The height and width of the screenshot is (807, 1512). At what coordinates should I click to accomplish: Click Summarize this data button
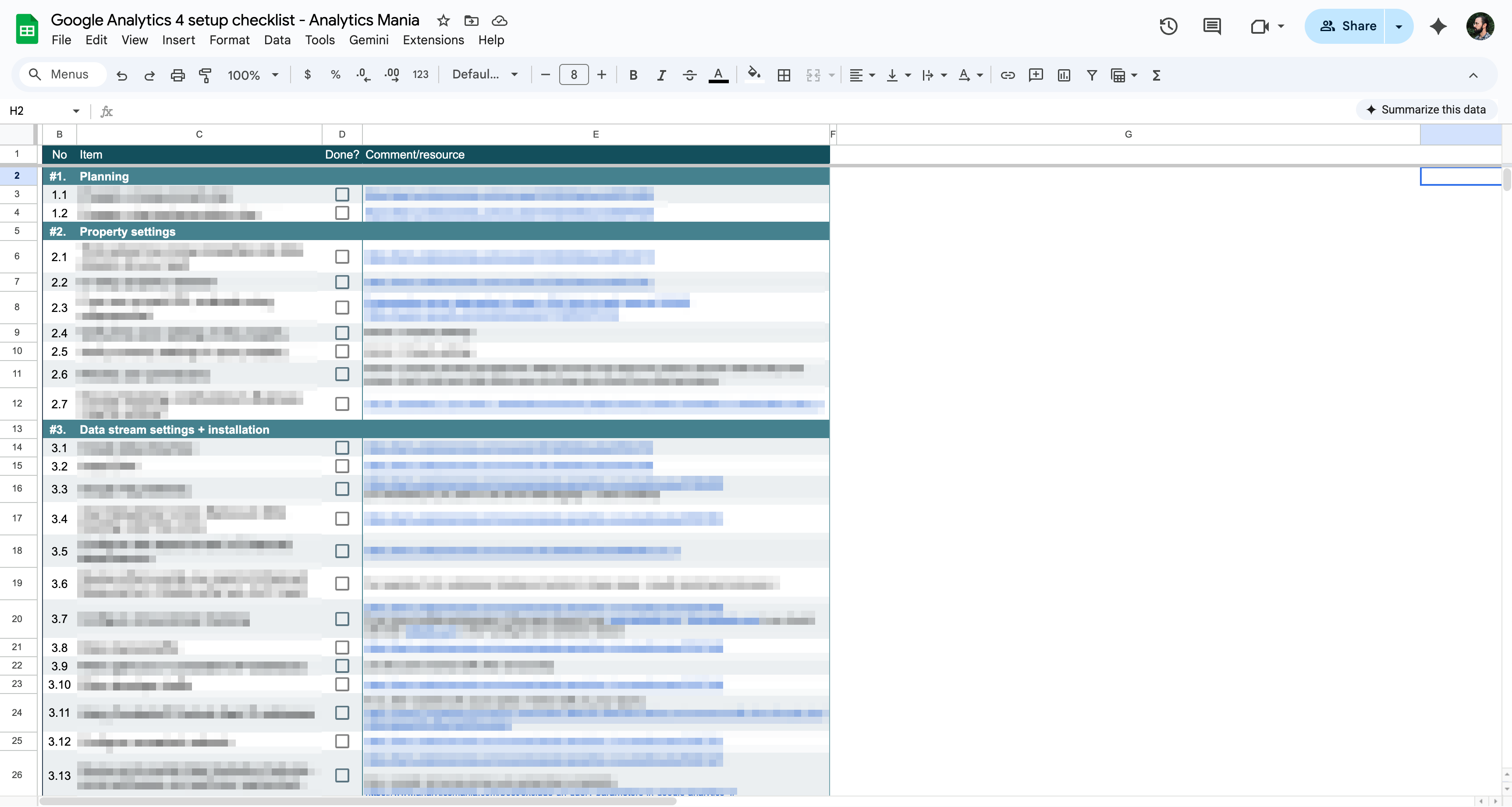point(1426,110)
